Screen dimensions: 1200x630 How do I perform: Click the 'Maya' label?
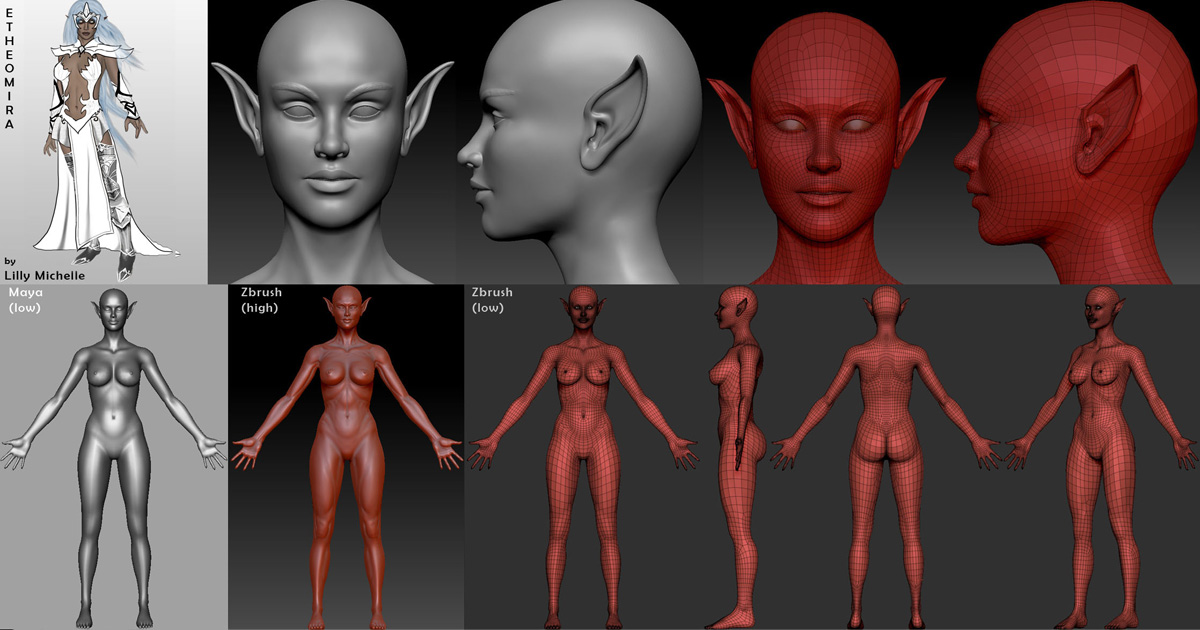click(x=24, y=292)
